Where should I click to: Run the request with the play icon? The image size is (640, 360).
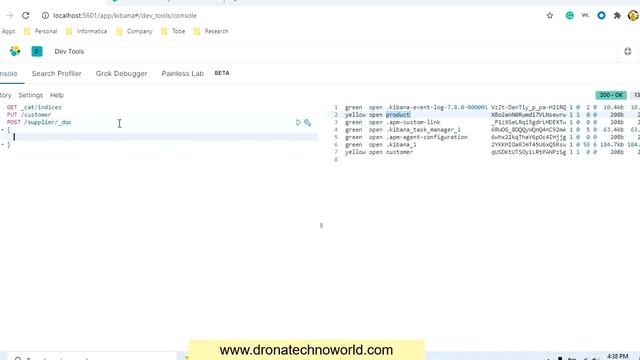298,122
